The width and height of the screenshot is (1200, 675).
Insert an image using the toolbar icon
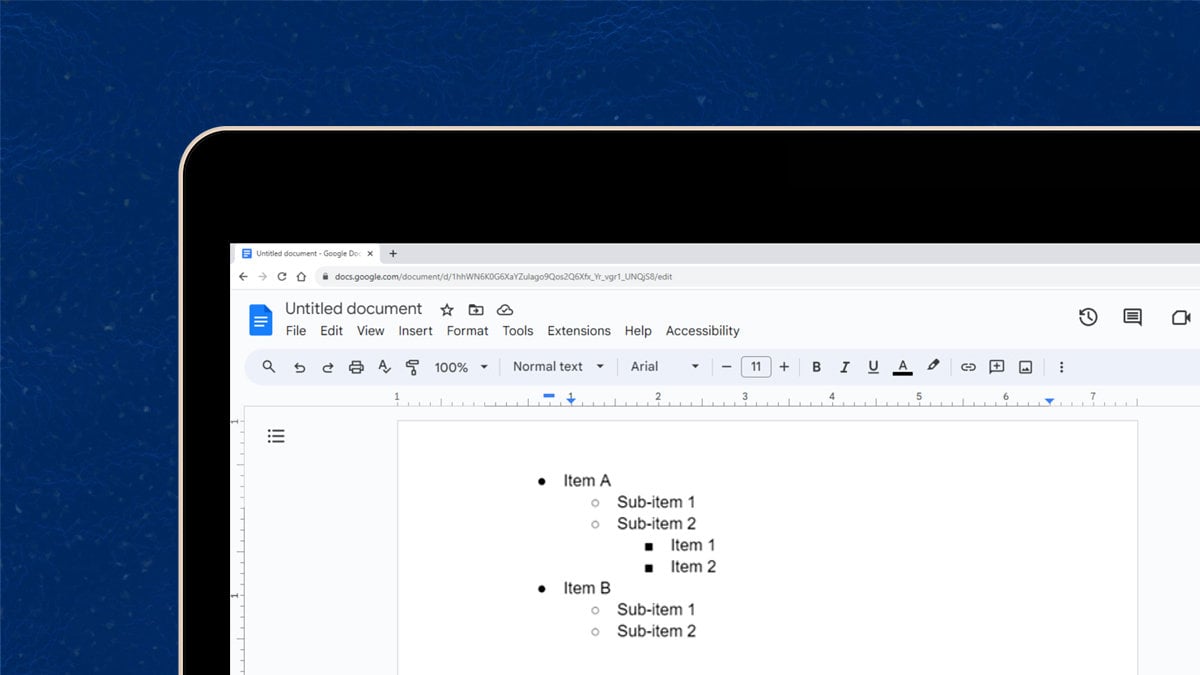point(1024,367)
